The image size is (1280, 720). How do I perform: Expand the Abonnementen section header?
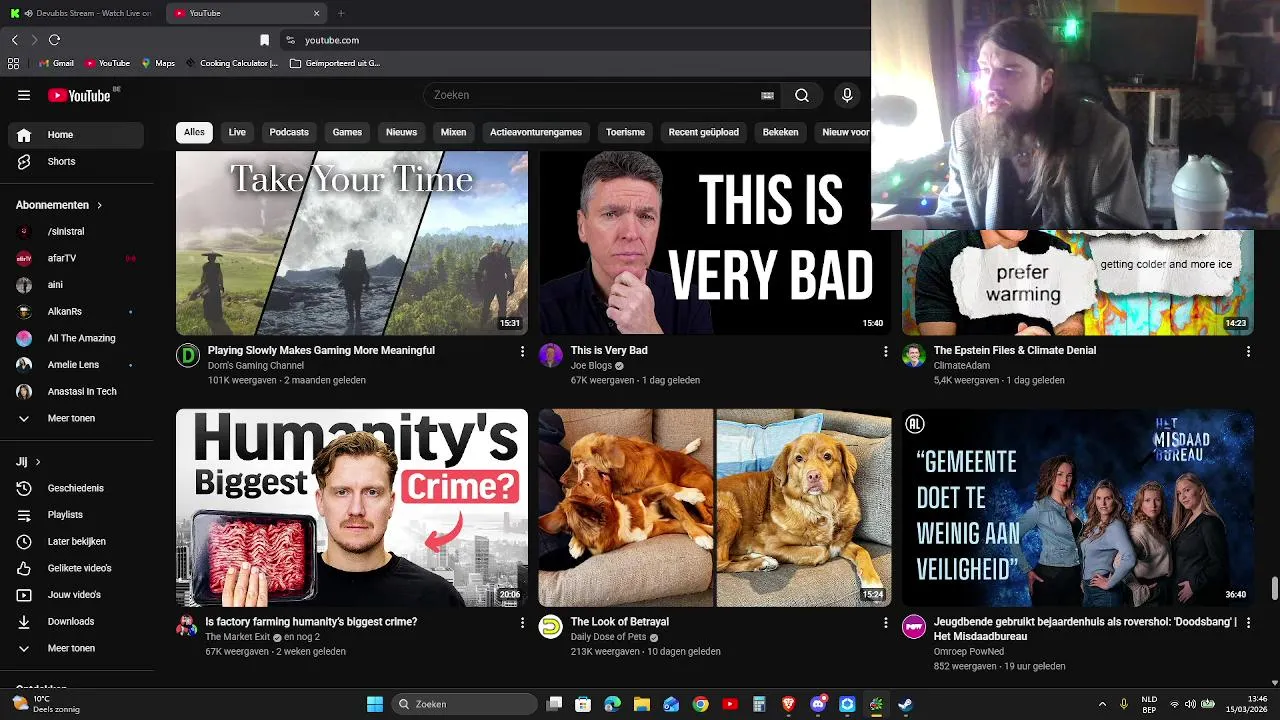click(x=60, y=205)
